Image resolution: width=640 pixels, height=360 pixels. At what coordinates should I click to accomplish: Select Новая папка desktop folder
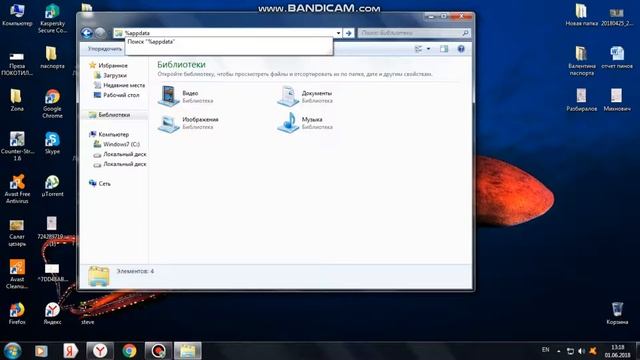(x=582, y=15)
